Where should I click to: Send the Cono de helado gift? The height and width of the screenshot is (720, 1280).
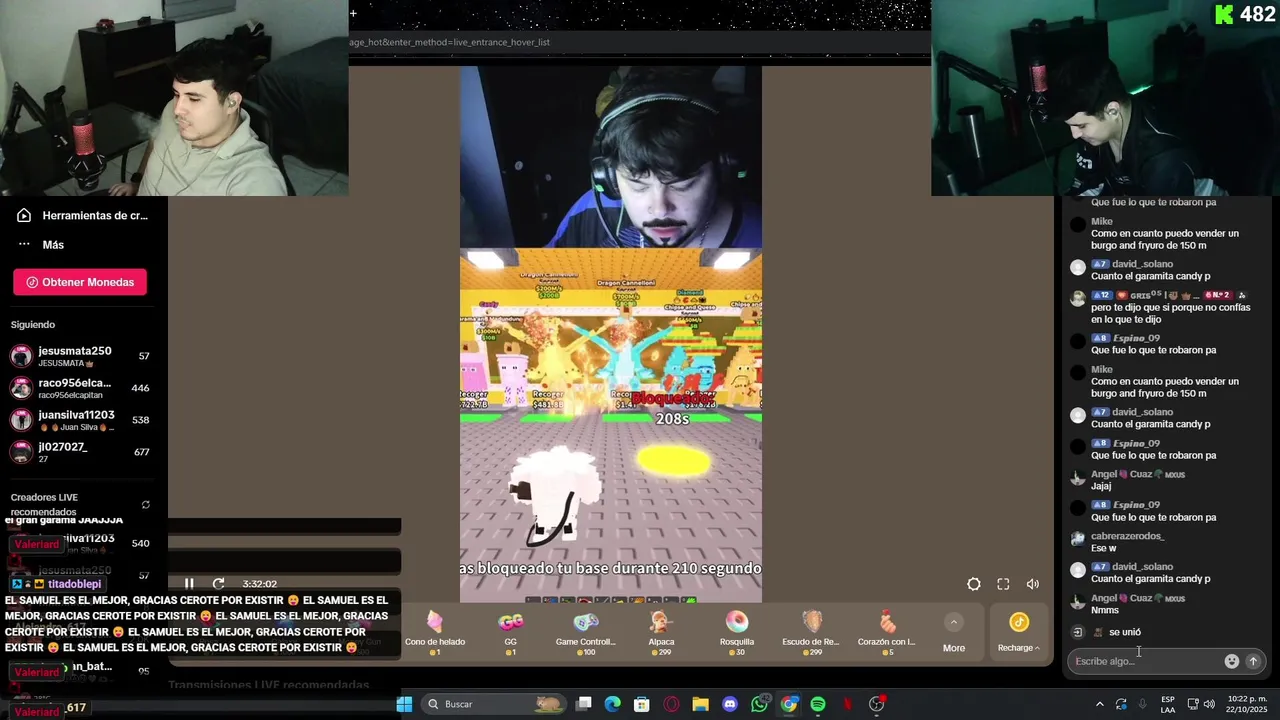435,633
